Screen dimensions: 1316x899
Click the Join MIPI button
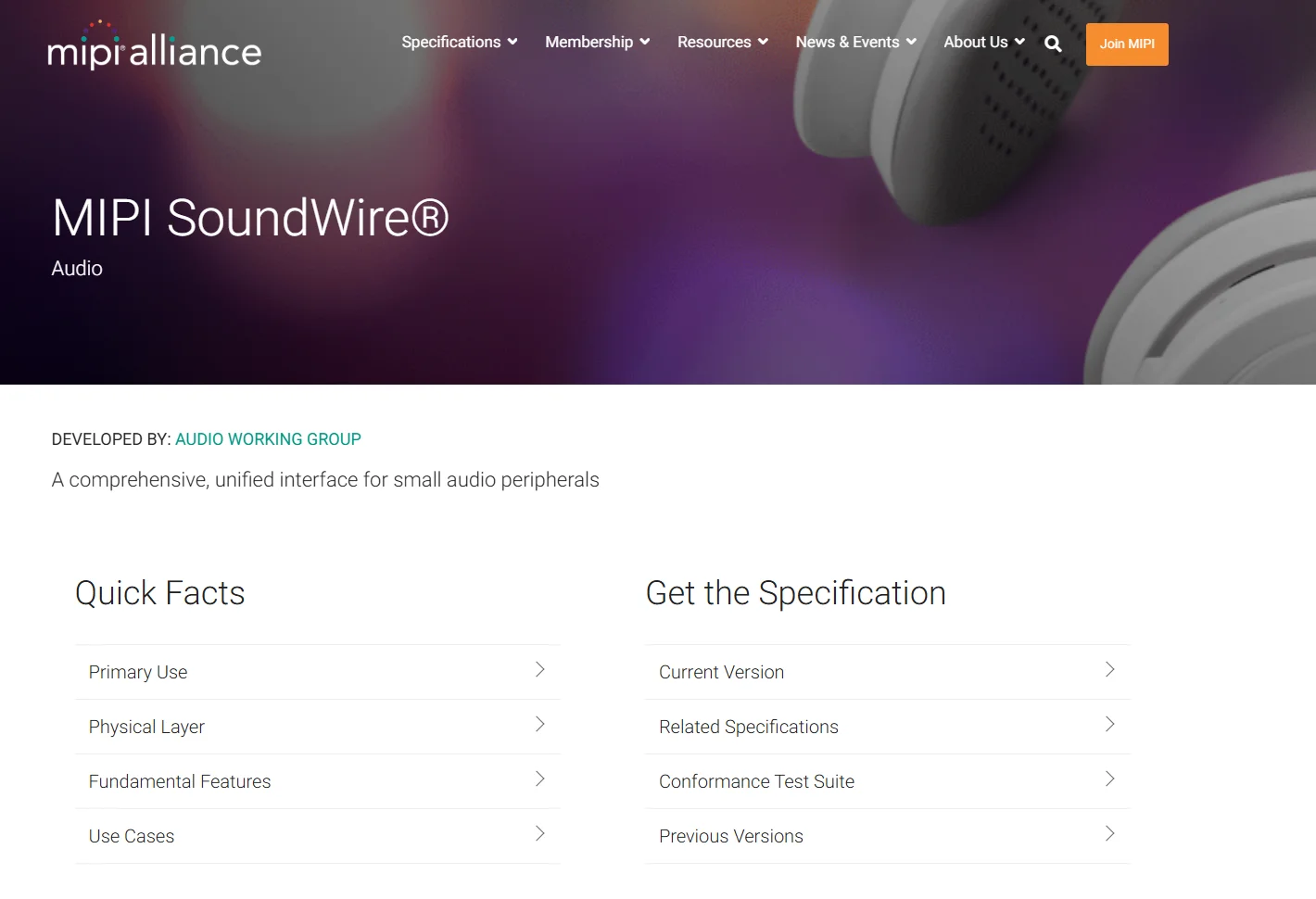(x=1127, y=44)
